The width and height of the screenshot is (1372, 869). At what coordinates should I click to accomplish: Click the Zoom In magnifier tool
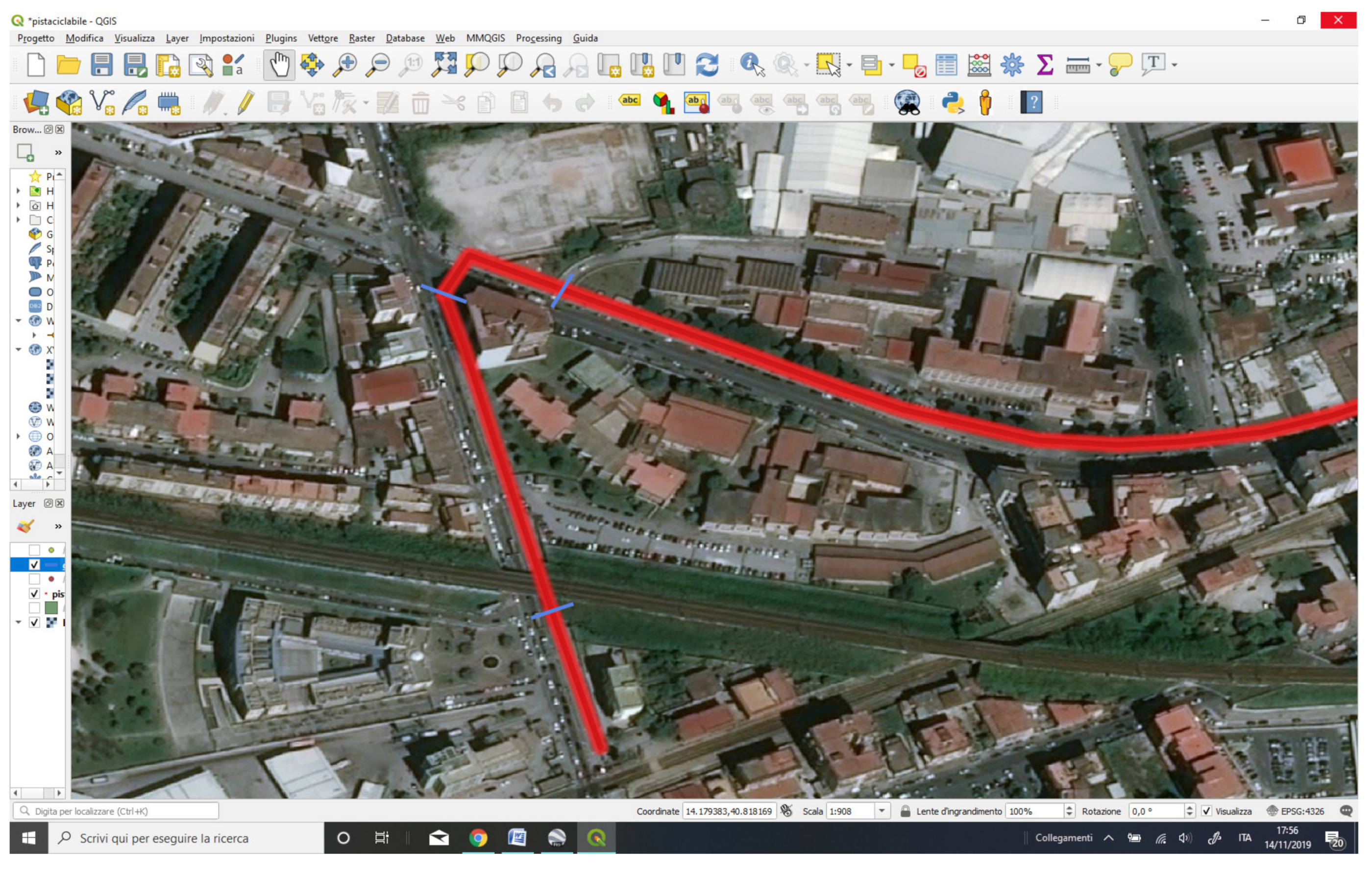(345, 65)
